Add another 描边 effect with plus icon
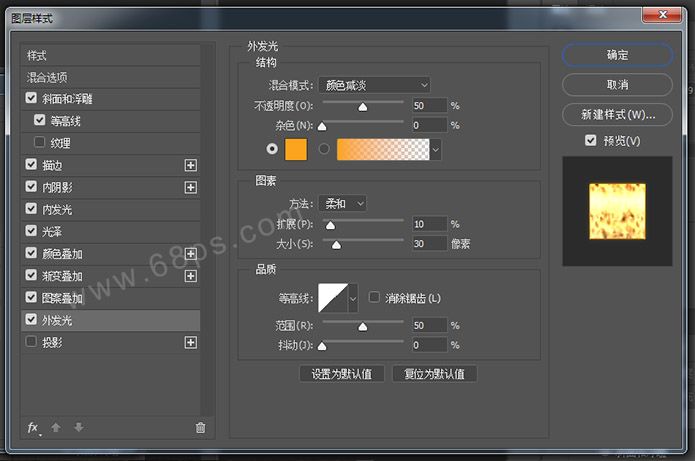 point(191,165)
